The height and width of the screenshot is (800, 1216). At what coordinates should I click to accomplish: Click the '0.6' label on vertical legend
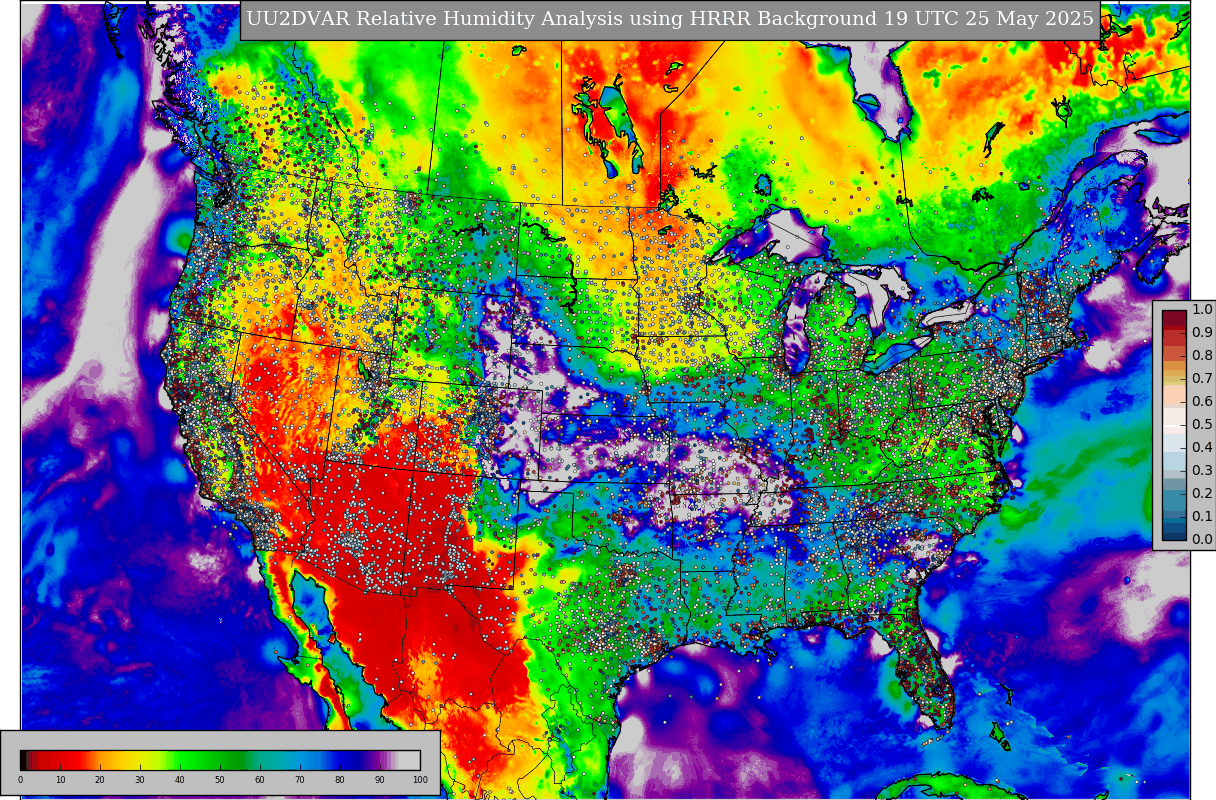click(x=1202, y=402)
